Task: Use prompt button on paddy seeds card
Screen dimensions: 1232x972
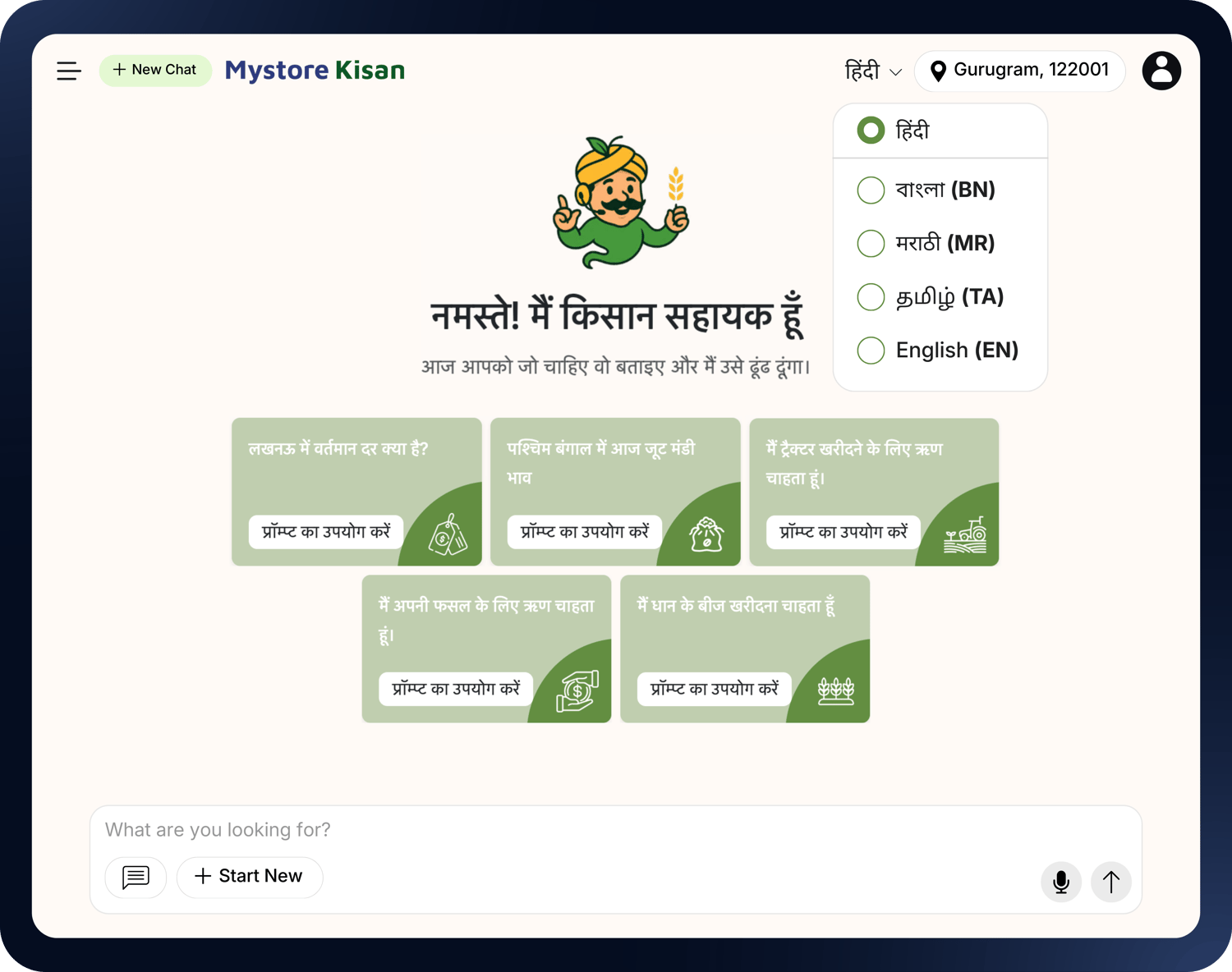Action: [x=714, y=689]
